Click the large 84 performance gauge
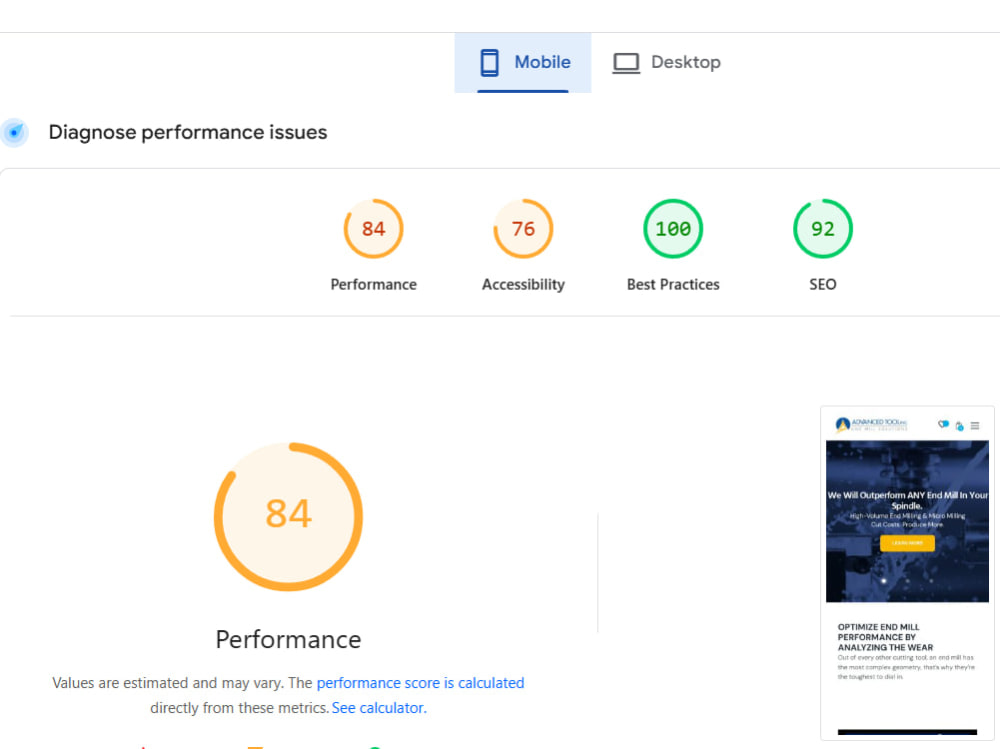 click(x=288, y=516)
